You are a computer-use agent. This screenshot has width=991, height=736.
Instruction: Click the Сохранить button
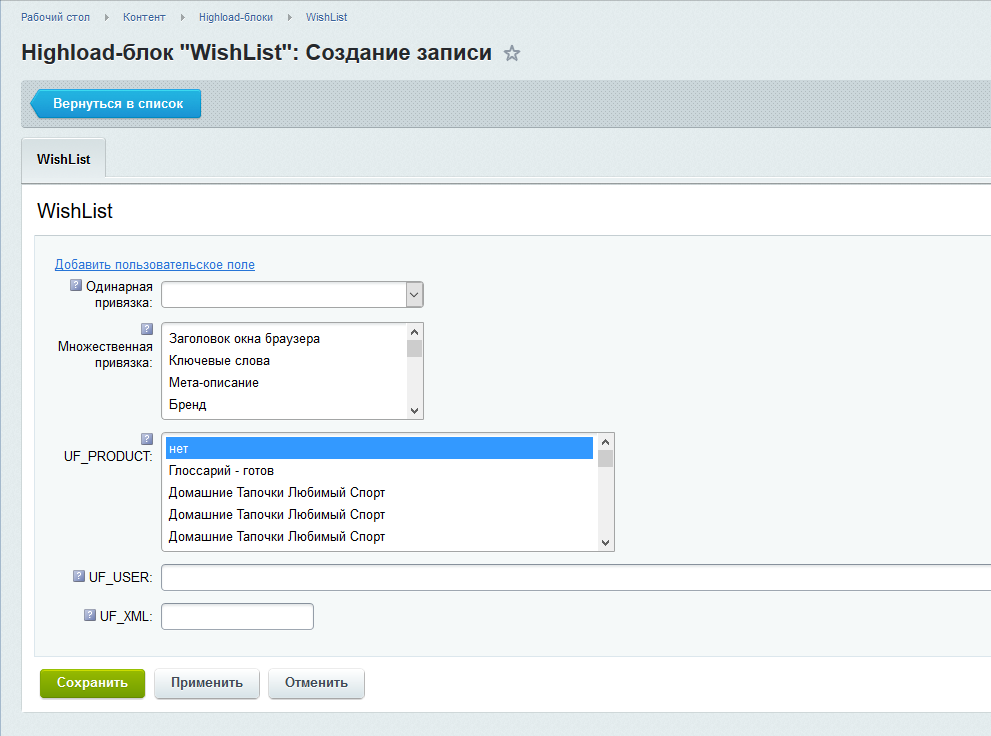[92, 683]
